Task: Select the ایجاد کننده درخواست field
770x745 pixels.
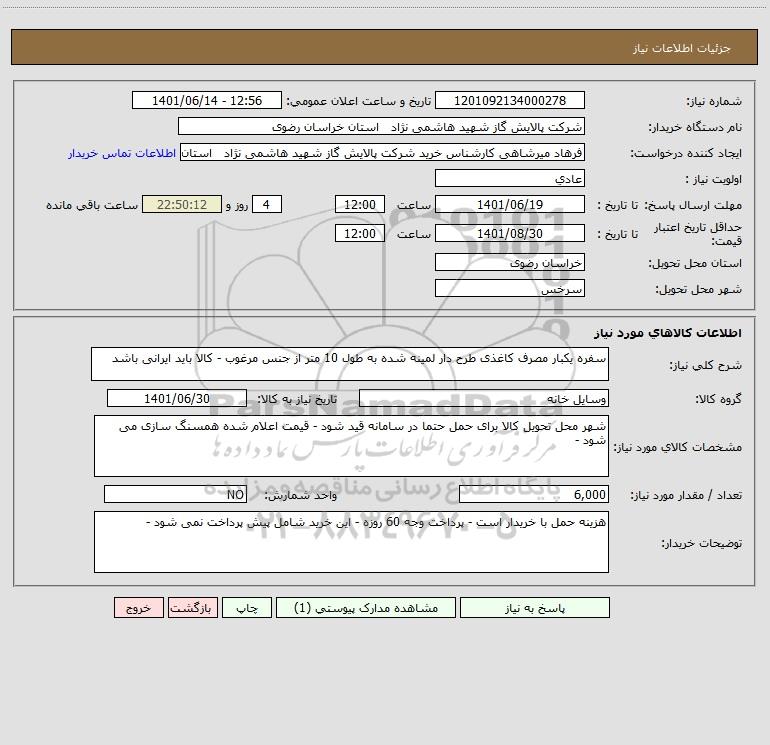Action: click(x=381, y=153)
